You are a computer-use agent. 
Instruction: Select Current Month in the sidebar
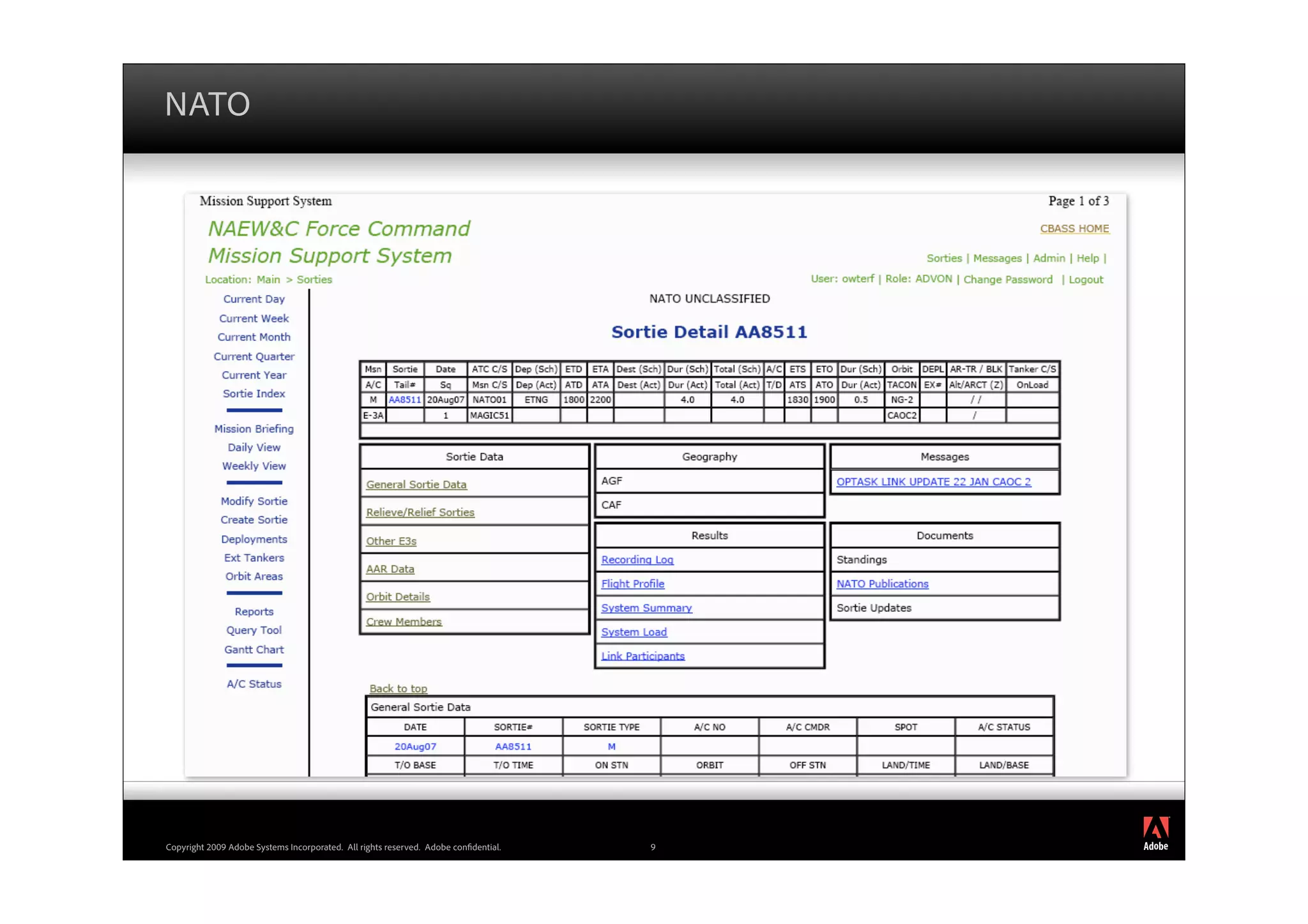pos(254,337)
